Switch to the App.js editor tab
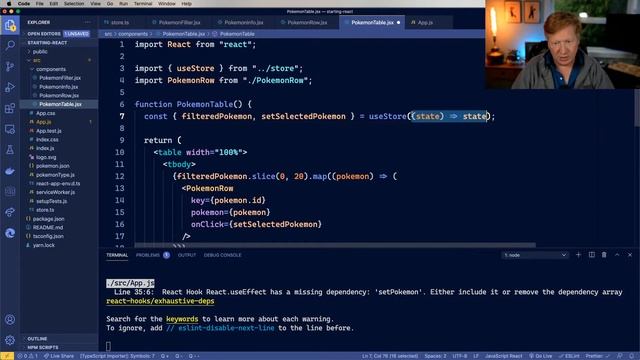 425,22
